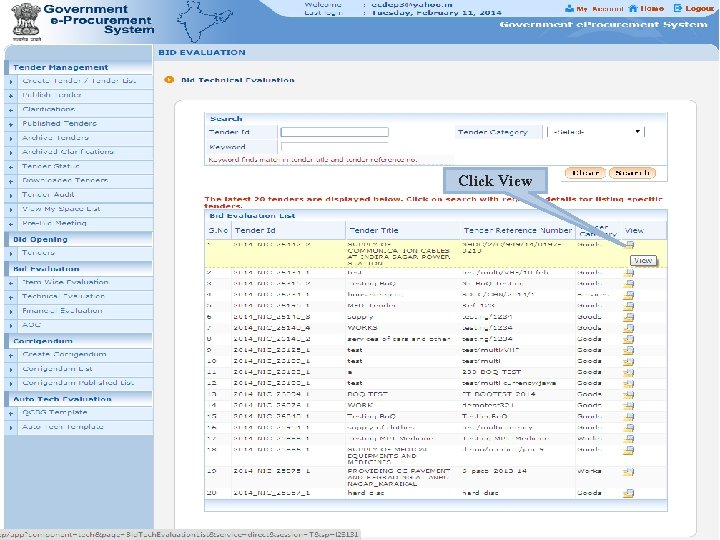Click the 'Tender Title' column header
720x540 pixels.
[374, 231]
